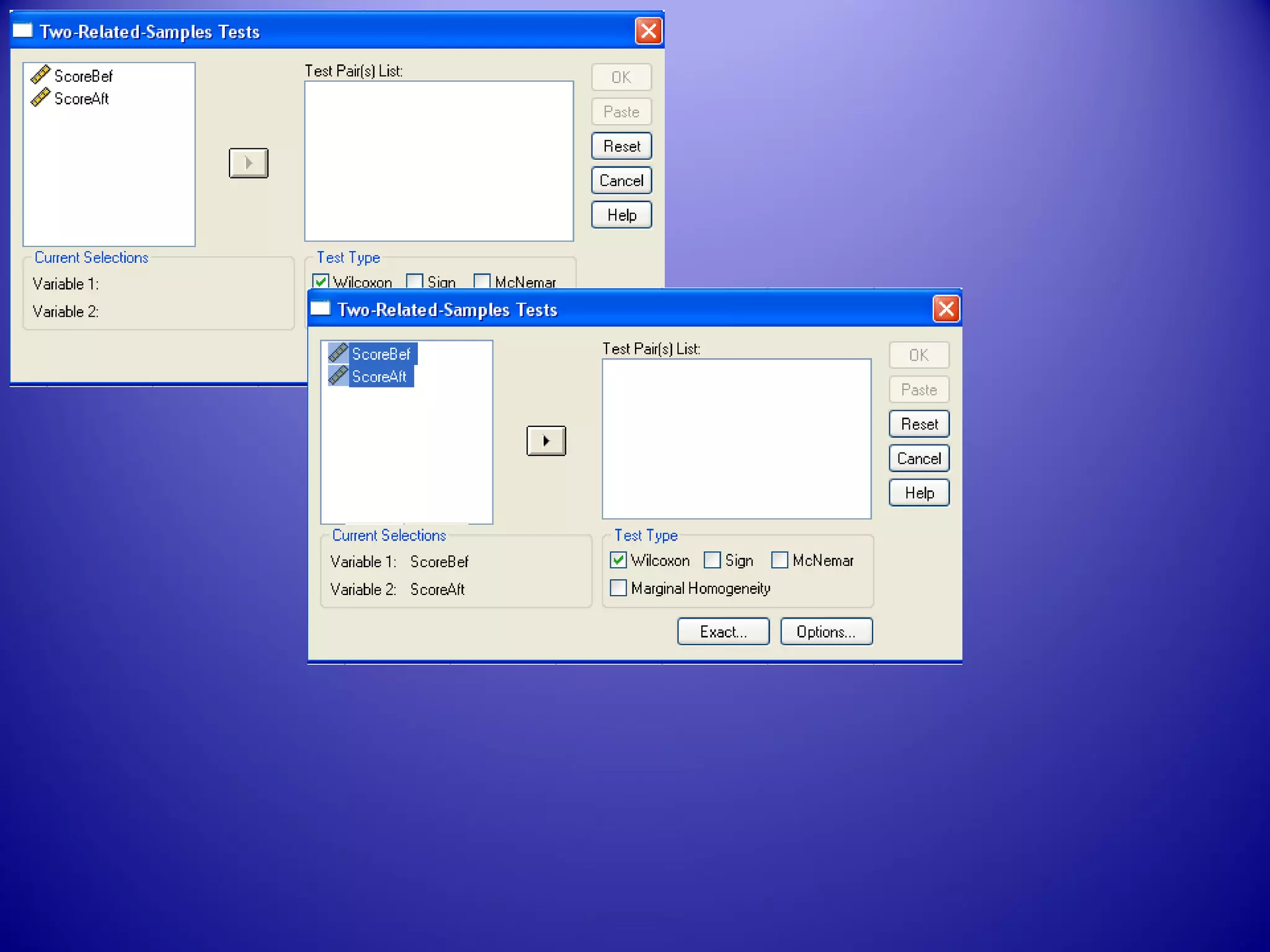Close the front Two-Related-Samples Tests dialog
This screenshot has height=952, width=1270.
946,309
